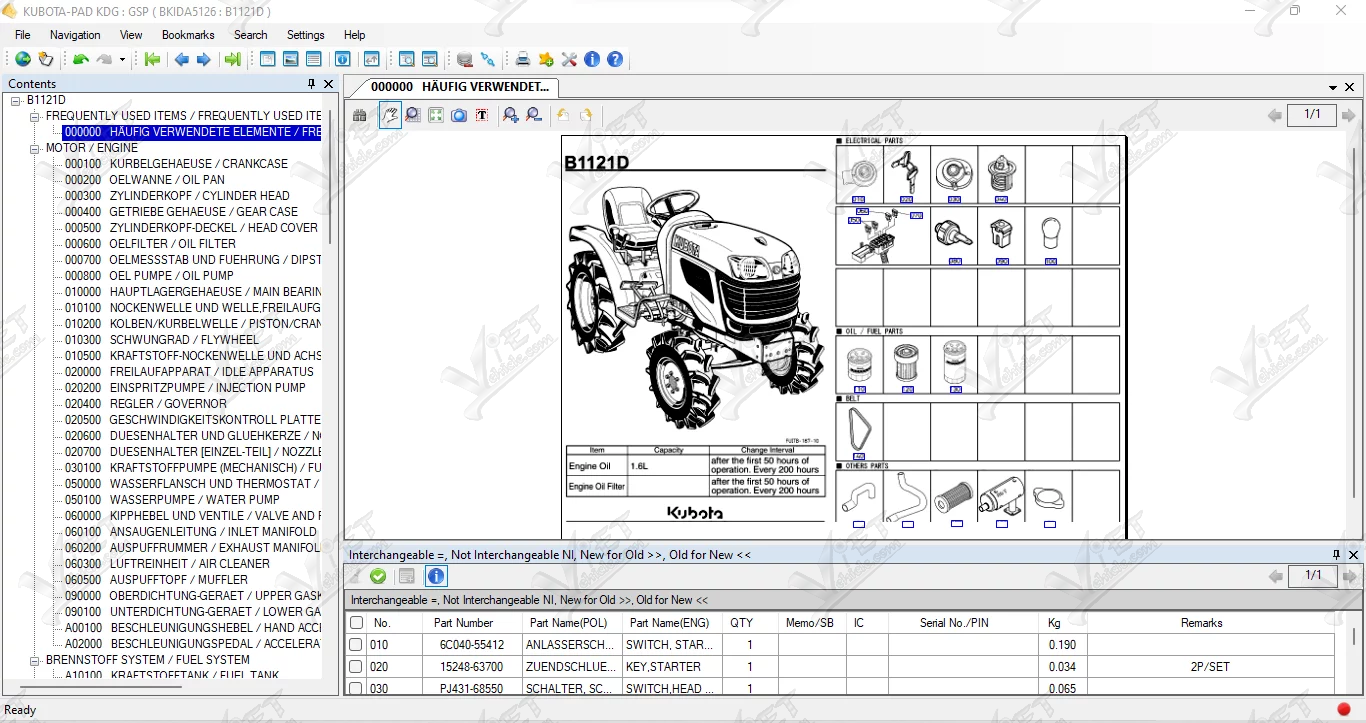Click the printer icon in main toolbar
Screen dimensions: 1366x723
coord(522,59)
